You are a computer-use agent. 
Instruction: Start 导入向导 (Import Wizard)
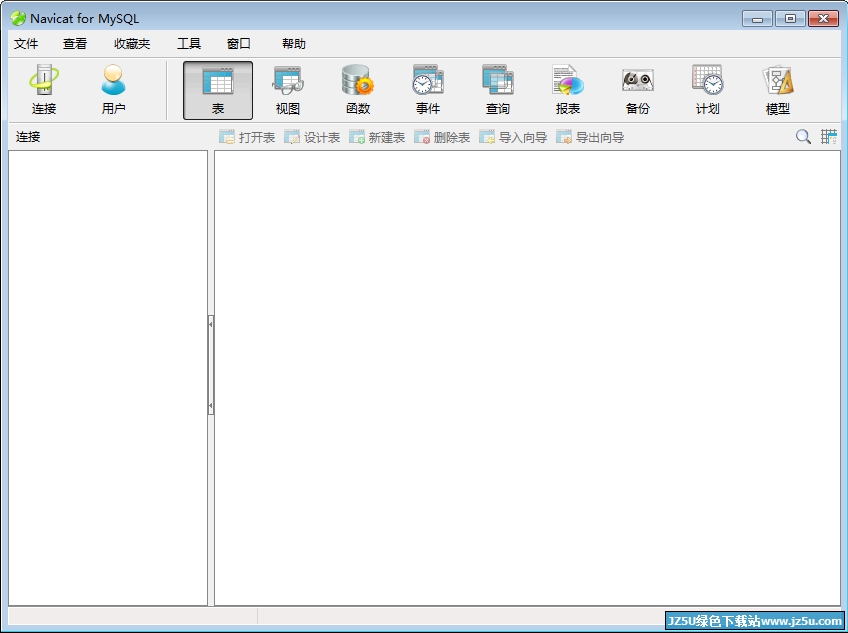click(x=513, y=137)
